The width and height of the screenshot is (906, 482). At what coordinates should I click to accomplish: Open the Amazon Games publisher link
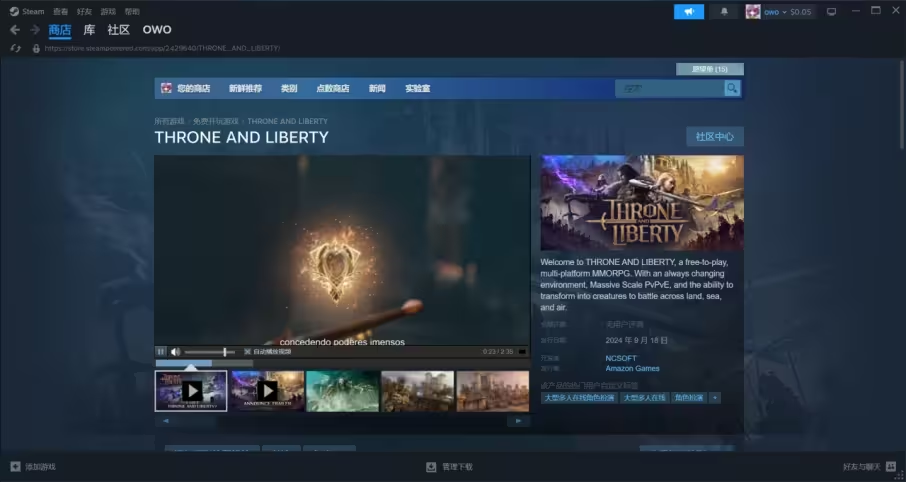tap(632, 368)
